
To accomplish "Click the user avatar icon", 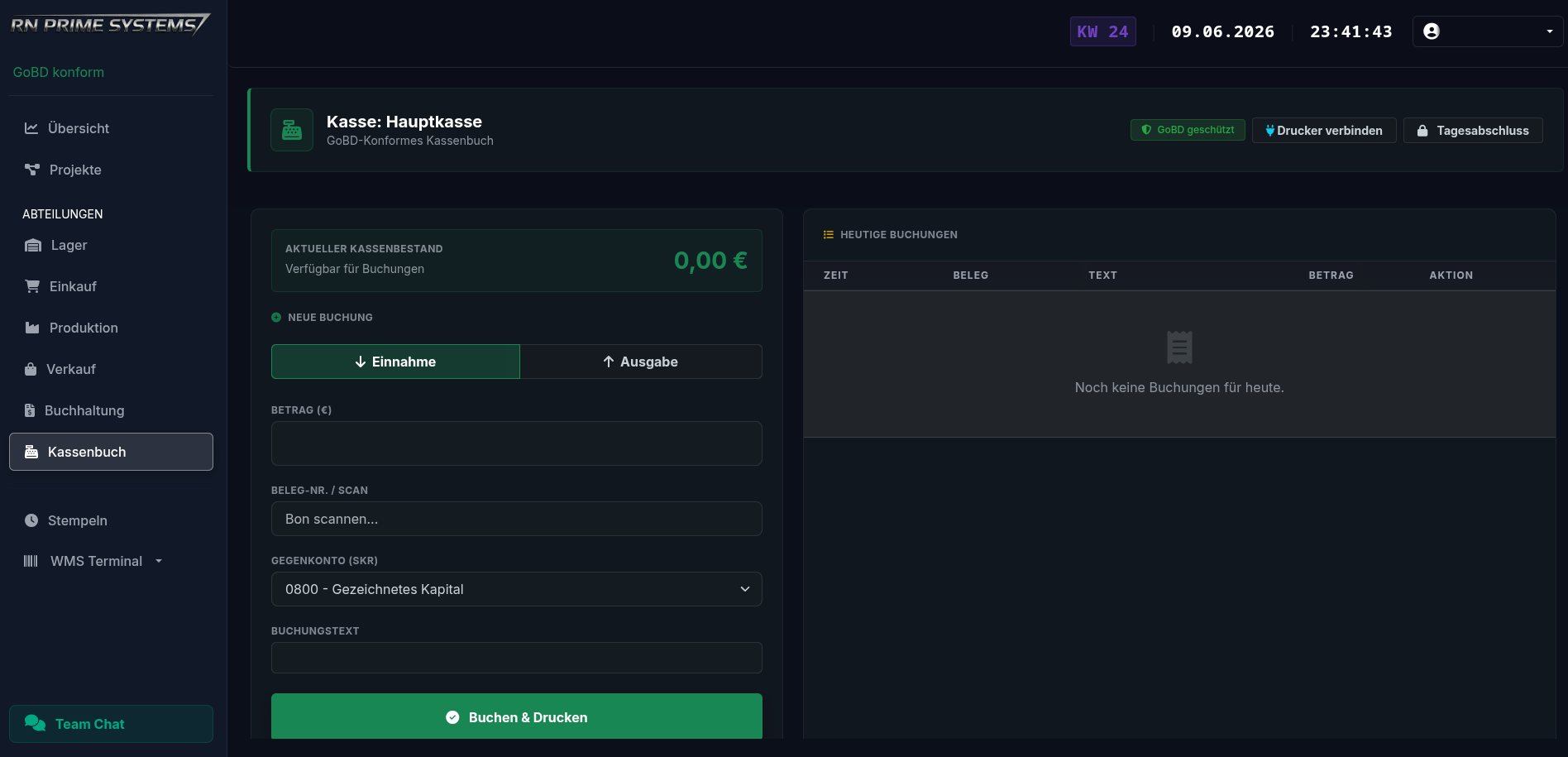I will tap(1432, 31).
